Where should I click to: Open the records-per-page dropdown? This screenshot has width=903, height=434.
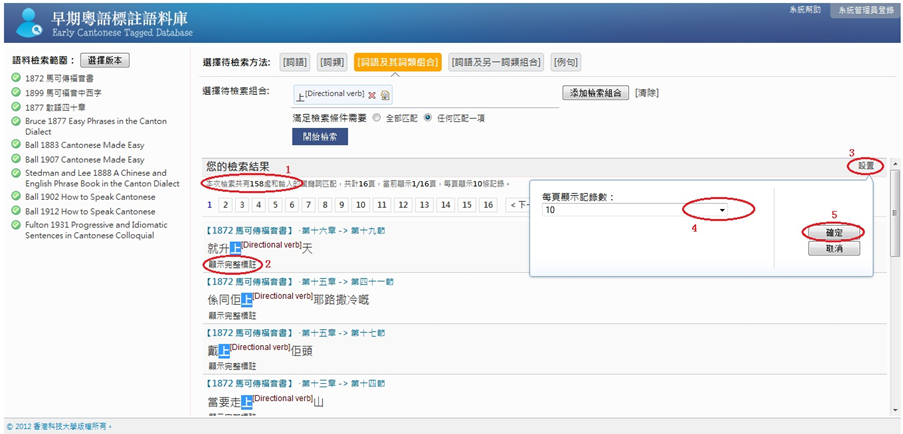click(x=721, y=211)
